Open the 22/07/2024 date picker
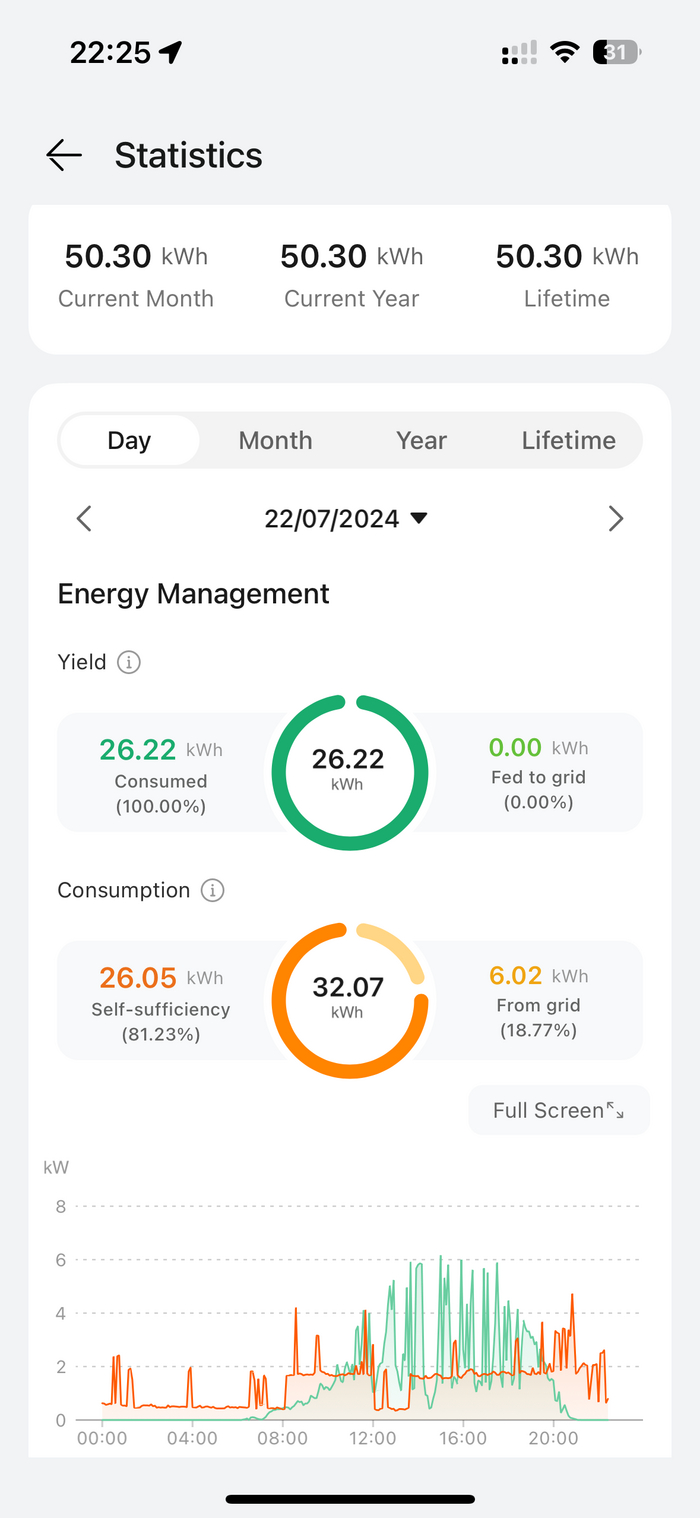This screenshot has height=1518, width=700. pyautogui.click(x=346, y=518)
